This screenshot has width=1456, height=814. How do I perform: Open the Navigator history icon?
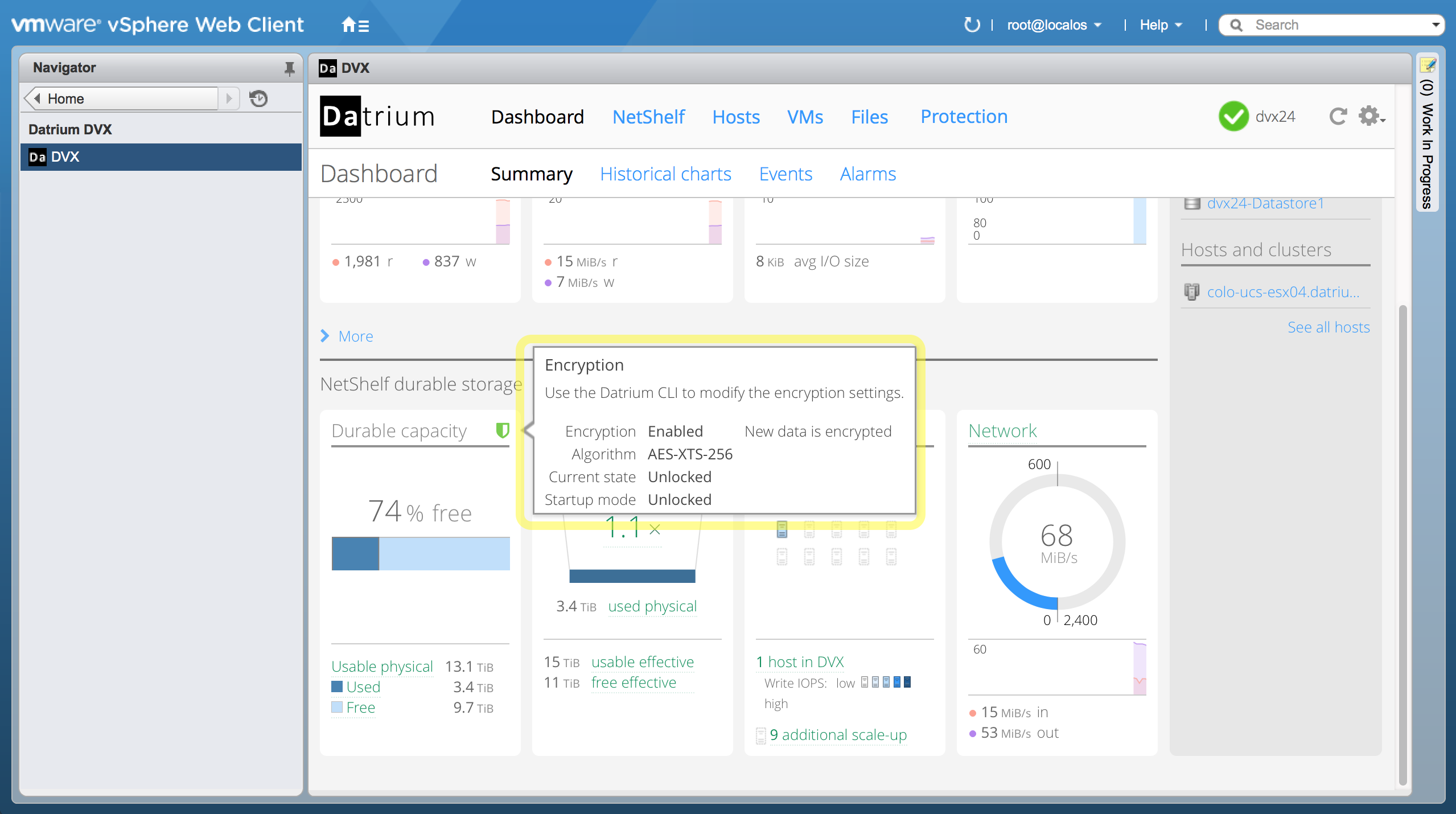(258, 98)
